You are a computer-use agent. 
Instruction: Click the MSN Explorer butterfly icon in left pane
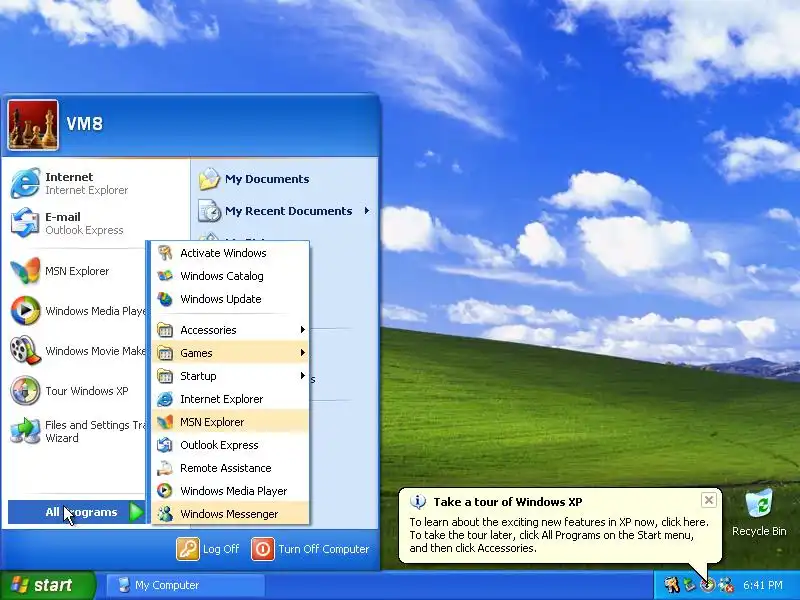pos(25,270)
